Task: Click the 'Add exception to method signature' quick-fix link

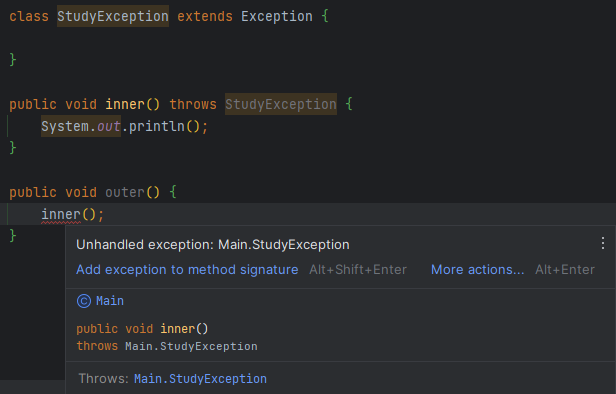Action: click(187, 269)
